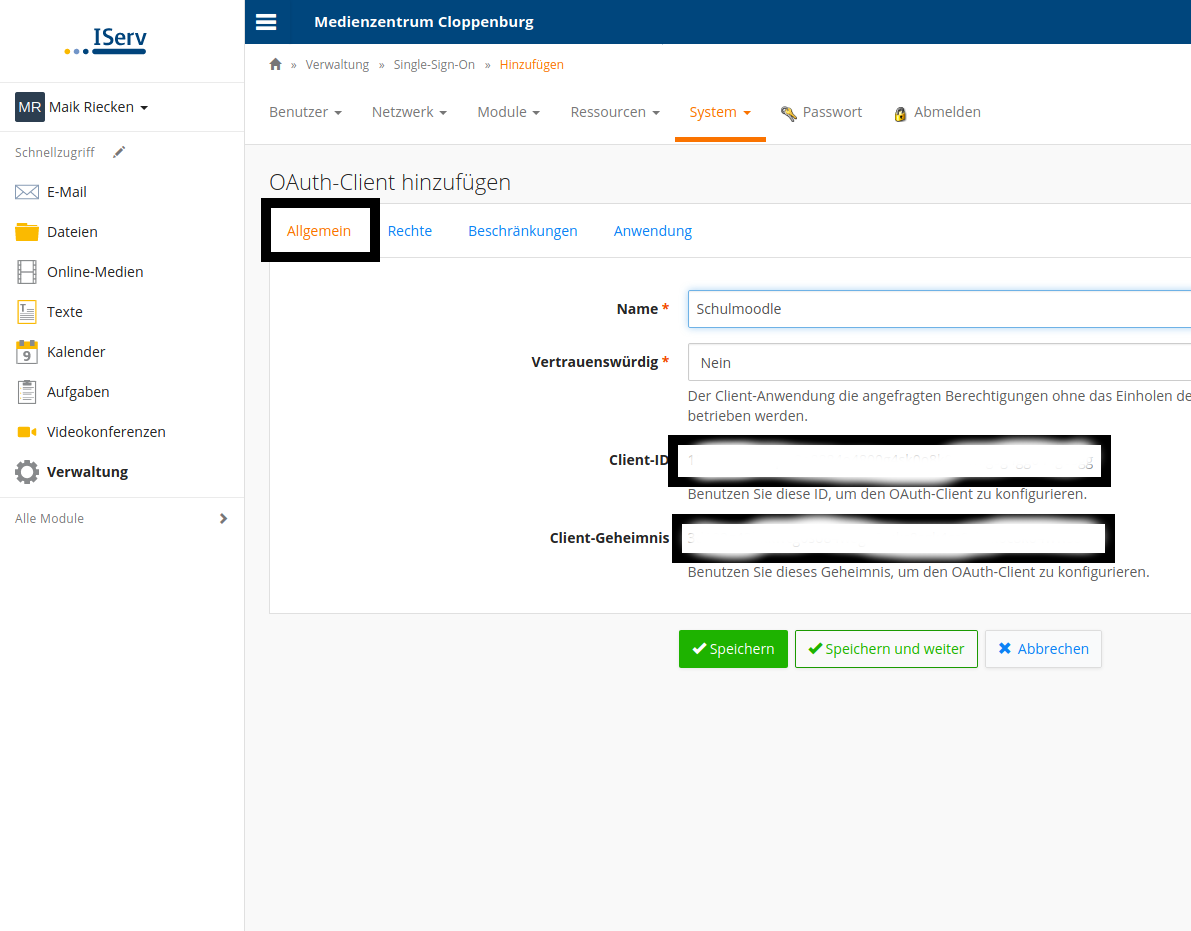Expand Alle Module chevron
The image size is (1191, 931).
(x=223, y=518)
